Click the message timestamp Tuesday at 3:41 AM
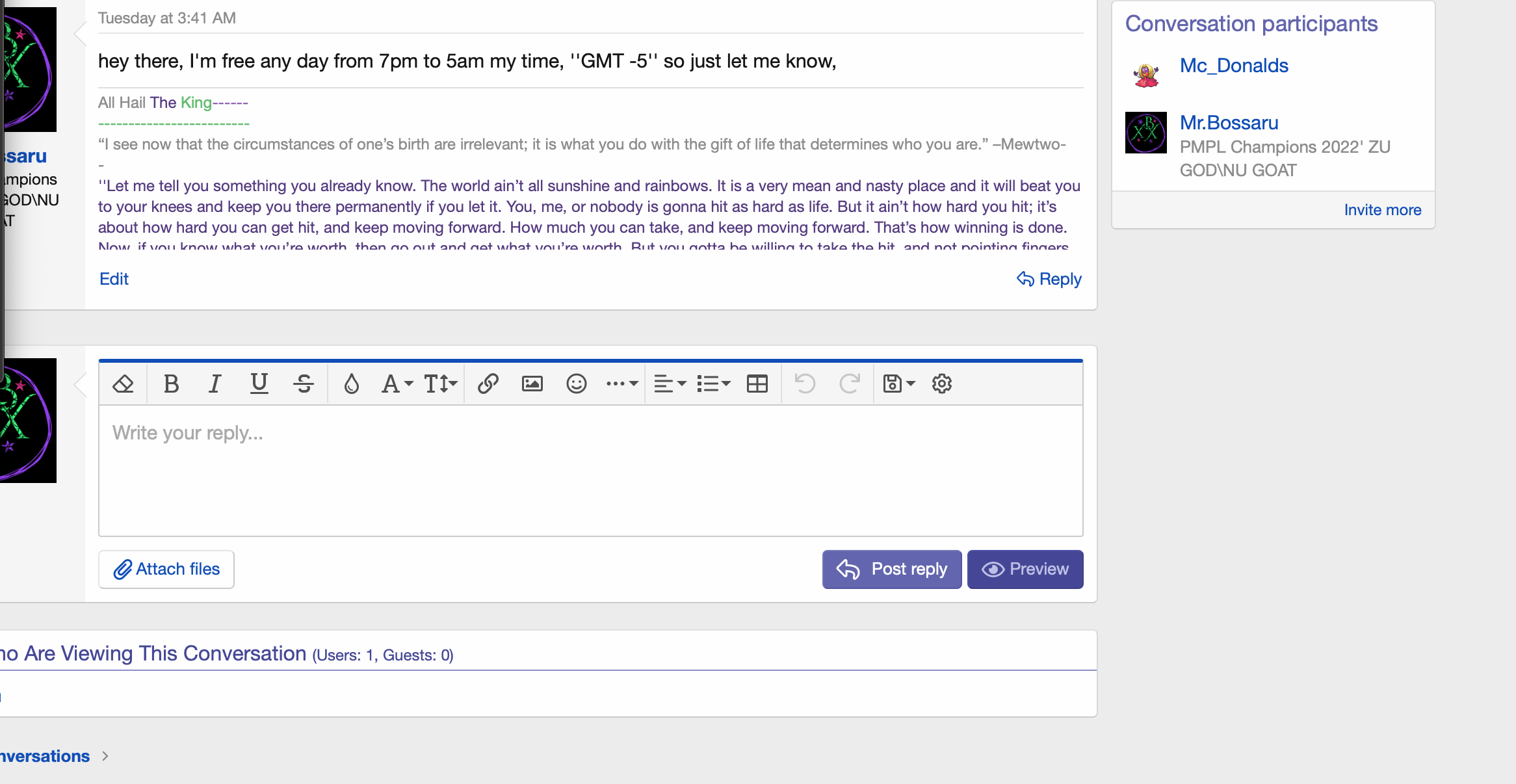This screenshot has width=1516, height=784. point(167,18)
